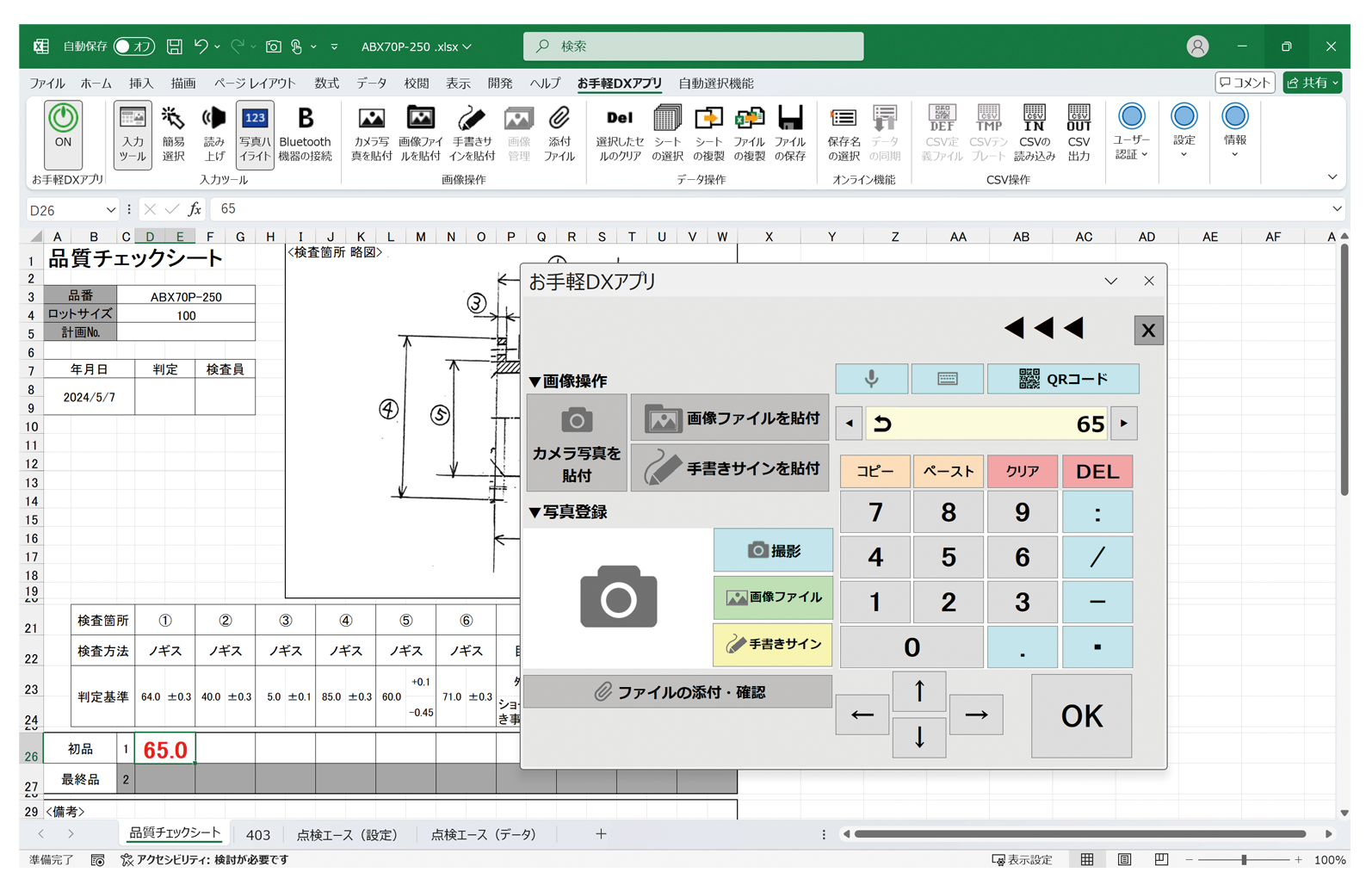Toggle the AutoSave switch
This screenshot has width=1372, height=891.
(x=133, y=46)
